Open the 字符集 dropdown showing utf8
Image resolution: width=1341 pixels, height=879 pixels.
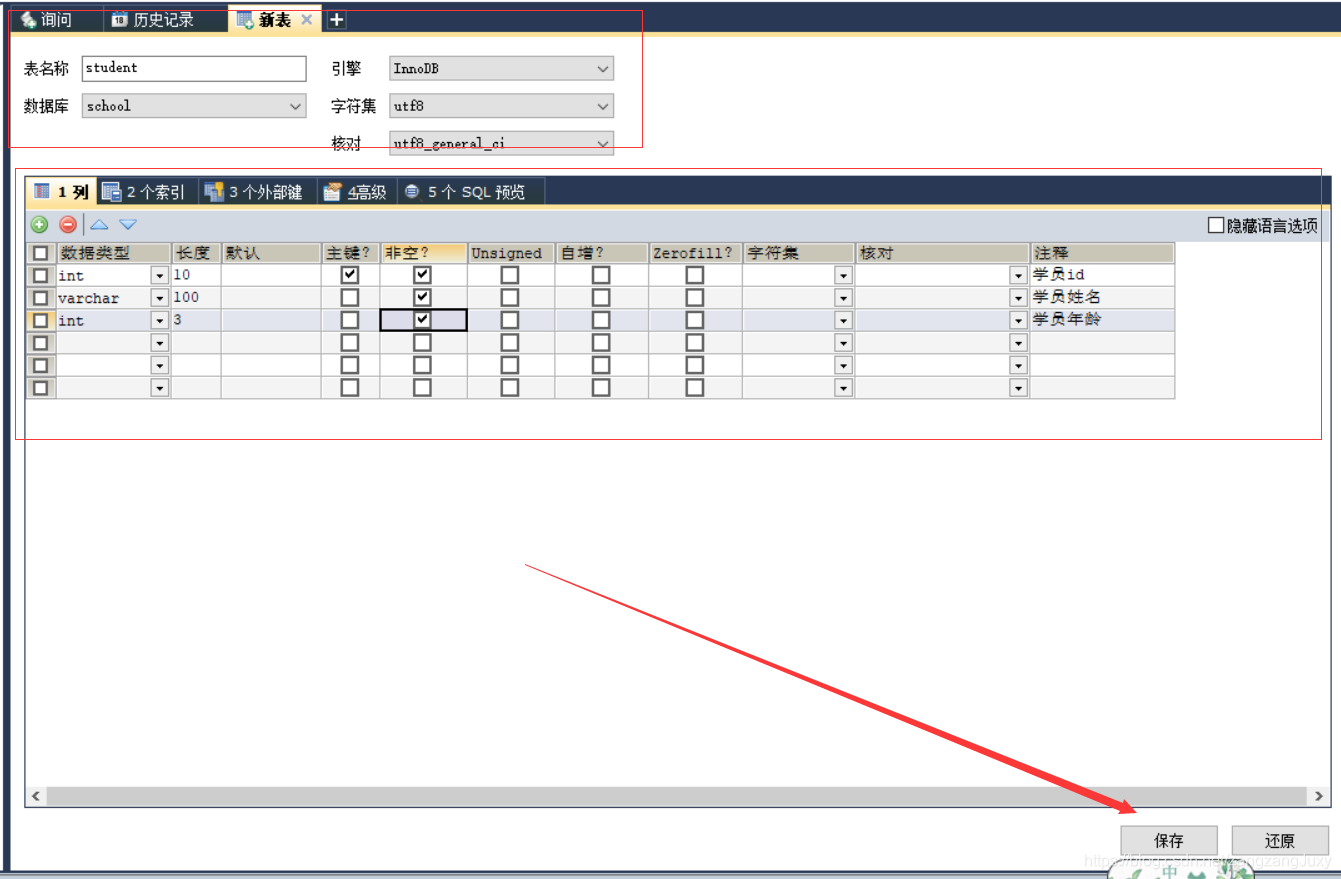tap(602, 105)
